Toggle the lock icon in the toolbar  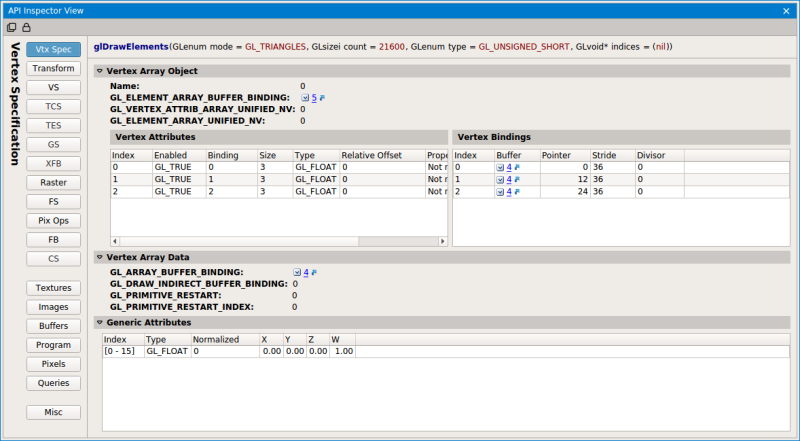26,28
